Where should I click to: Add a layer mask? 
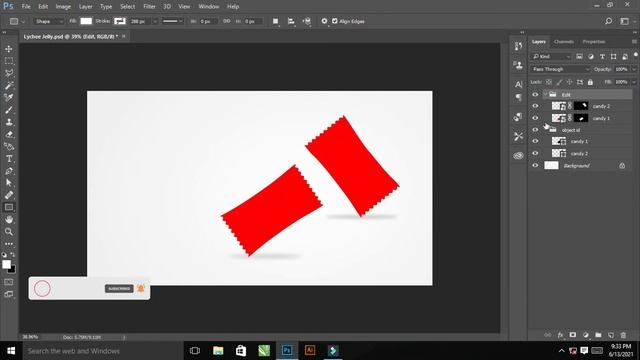573,335
